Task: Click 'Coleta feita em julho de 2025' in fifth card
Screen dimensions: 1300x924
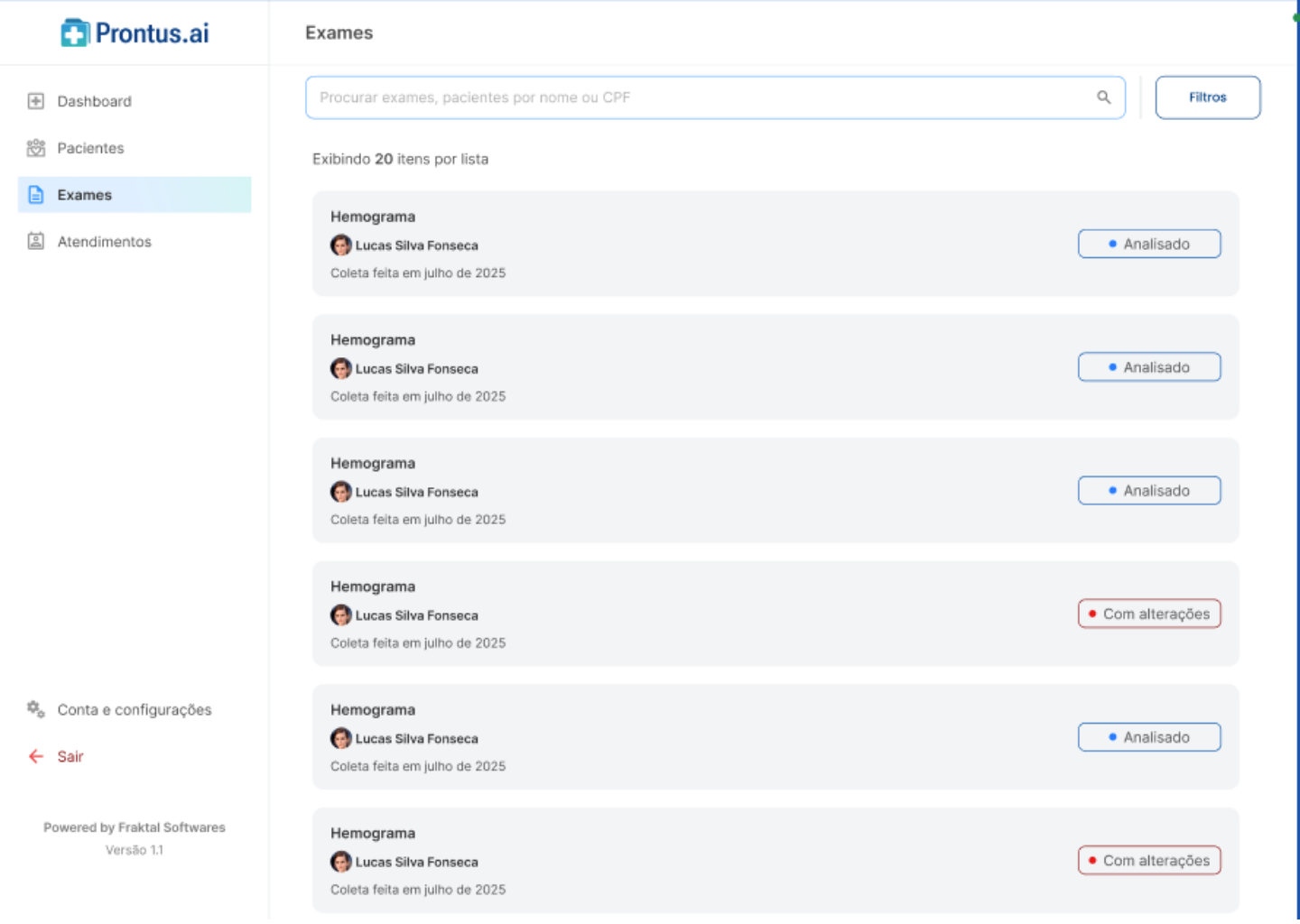Action: 418,766
